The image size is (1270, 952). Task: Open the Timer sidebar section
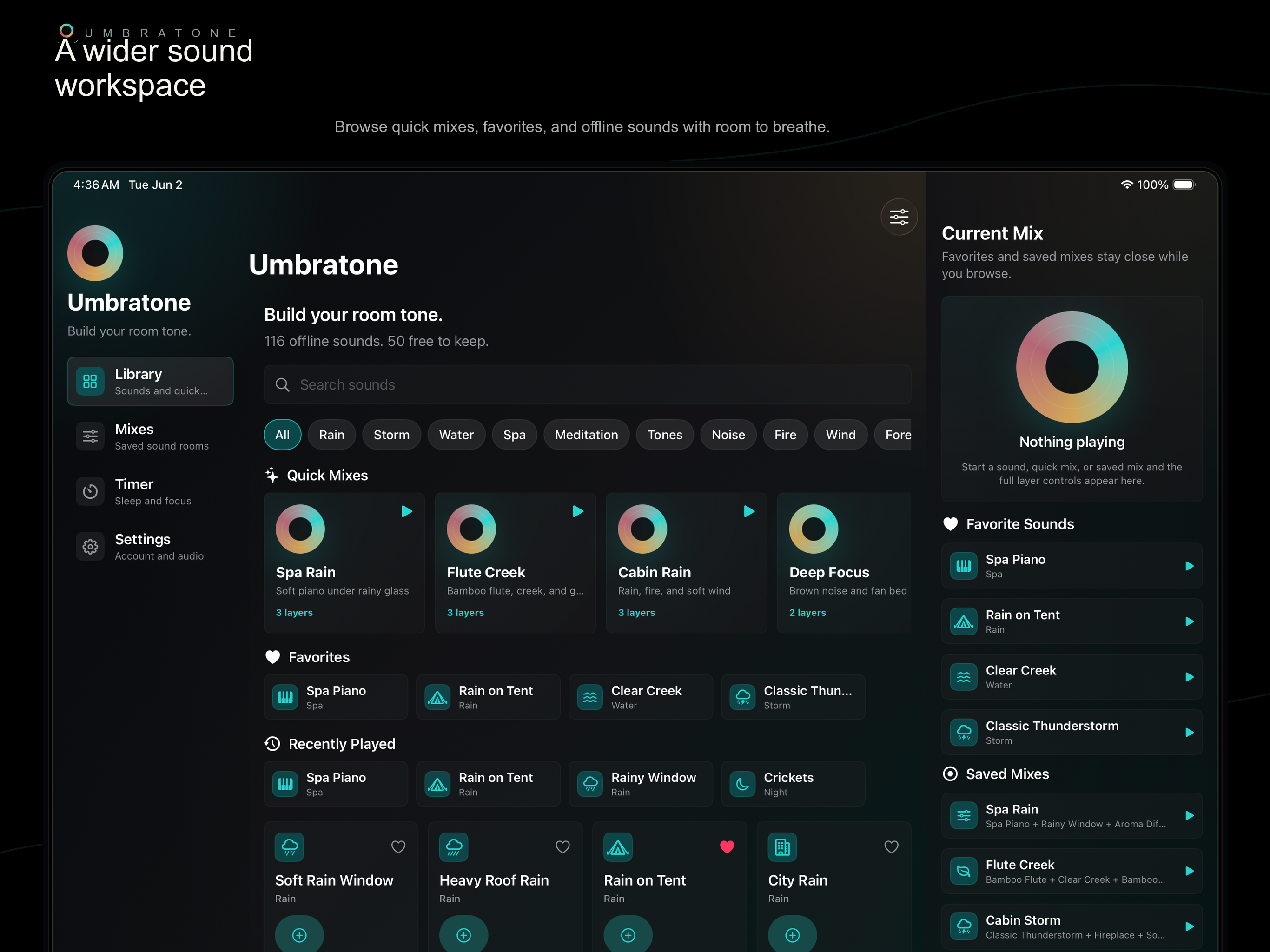[150, 491]
